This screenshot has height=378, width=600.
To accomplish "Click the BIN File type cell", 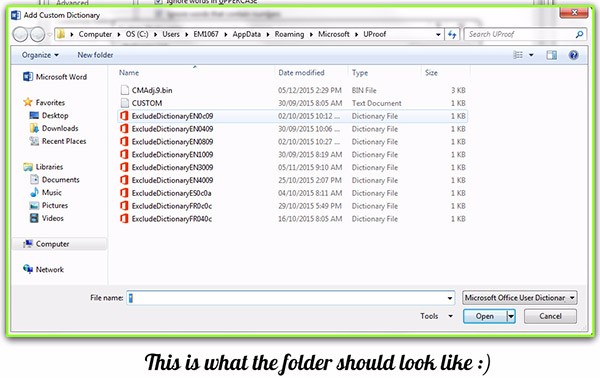I will click(x=364, y=90).
